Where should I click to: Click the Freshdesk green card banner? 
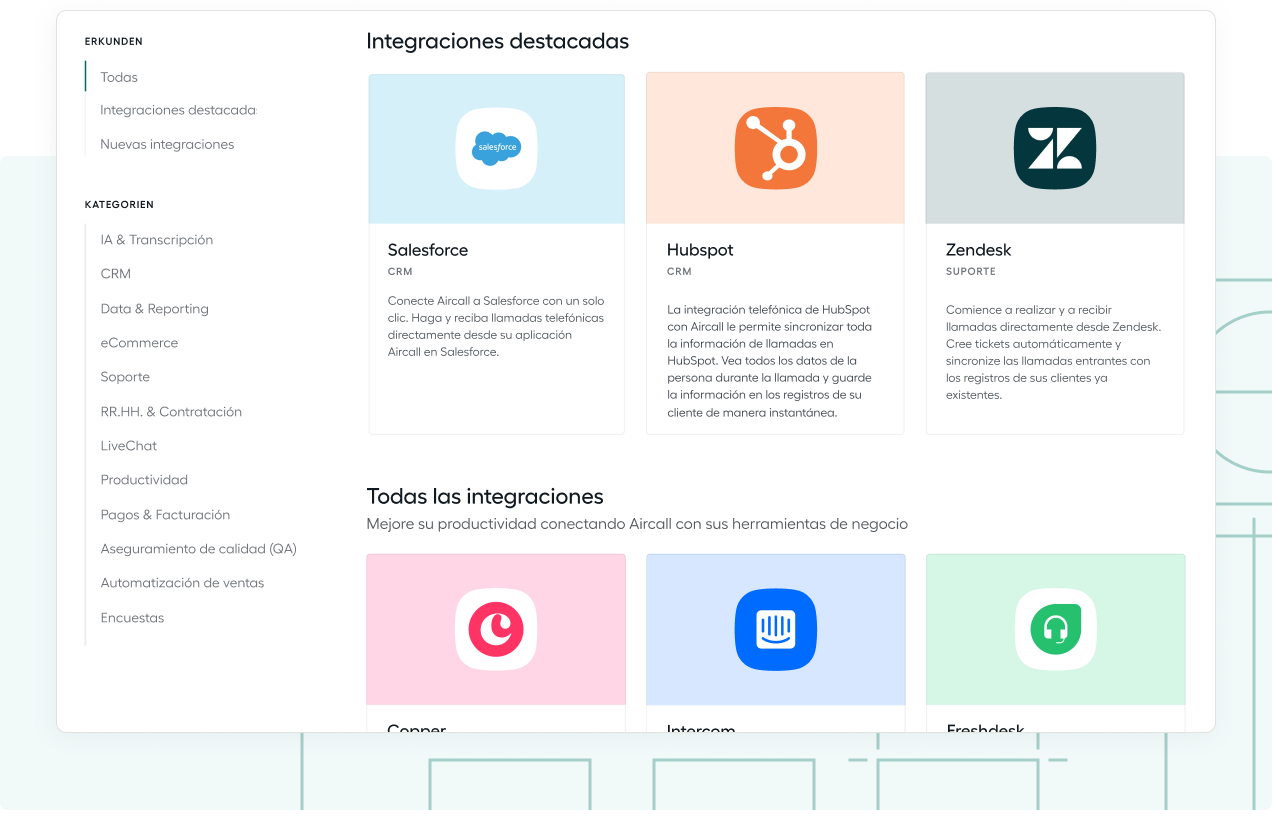tap(1056, 630)
